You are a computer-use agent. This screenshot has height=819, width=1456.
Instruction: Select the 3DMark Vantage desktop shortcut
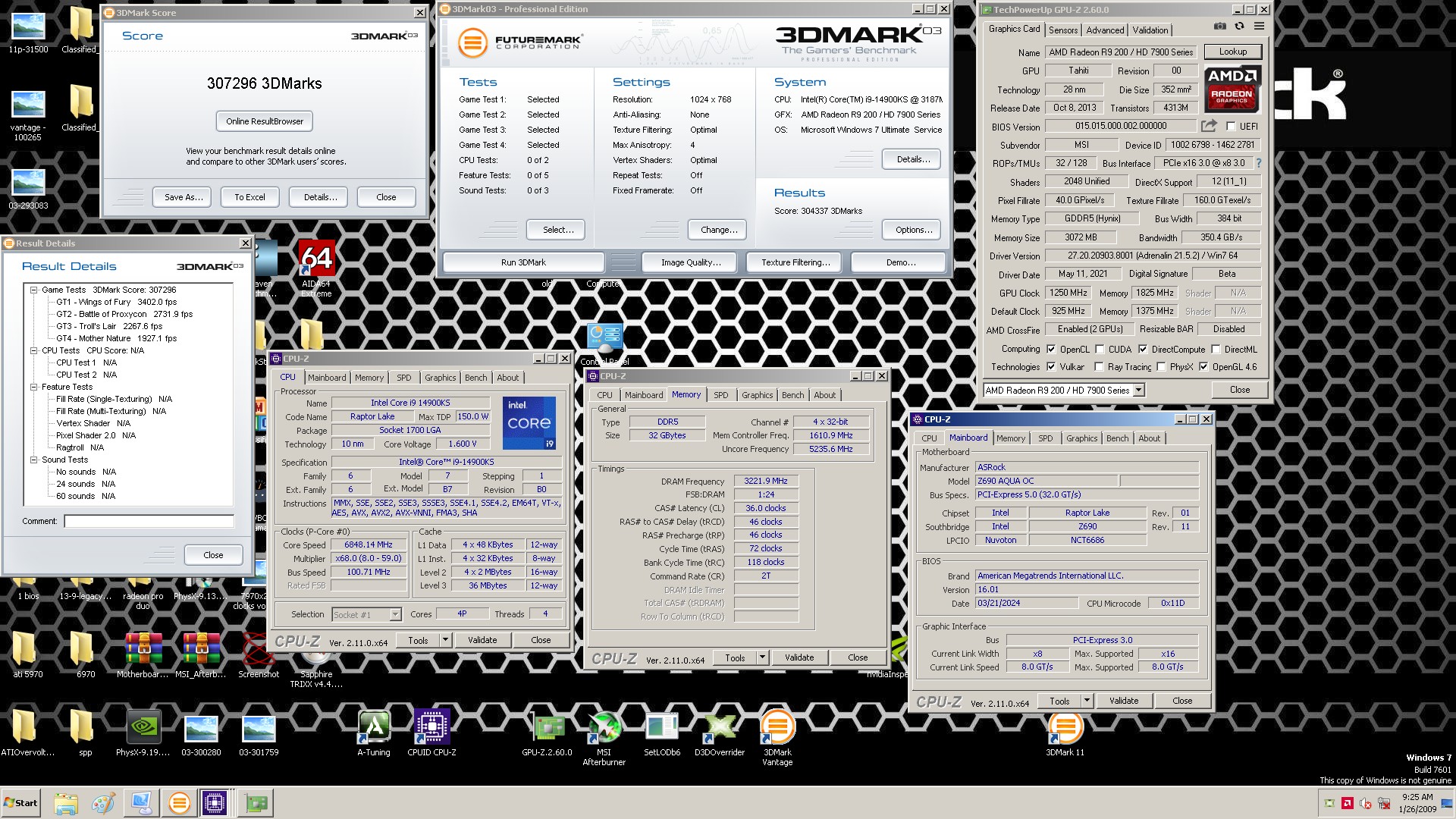(x=777, y=738)
